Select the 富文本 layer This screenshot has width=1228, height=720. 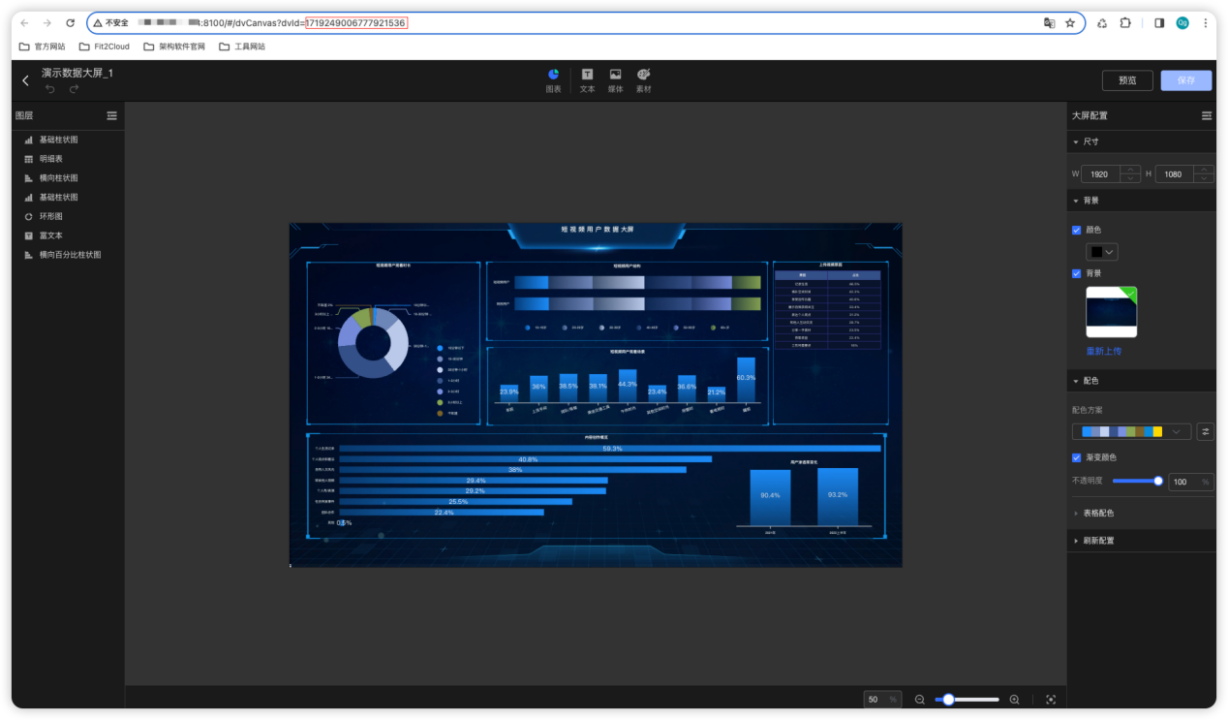coord(67,236)
